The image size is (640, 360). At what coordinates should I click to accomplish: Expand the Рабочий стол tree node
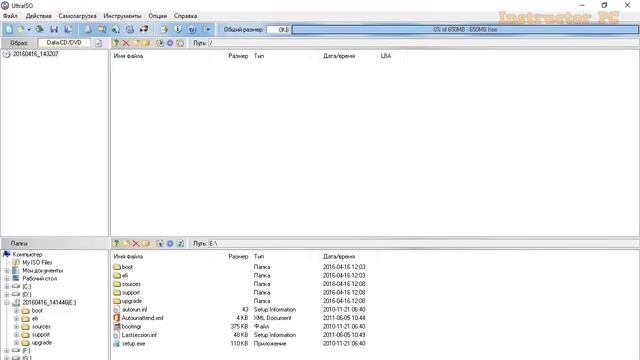7,278
